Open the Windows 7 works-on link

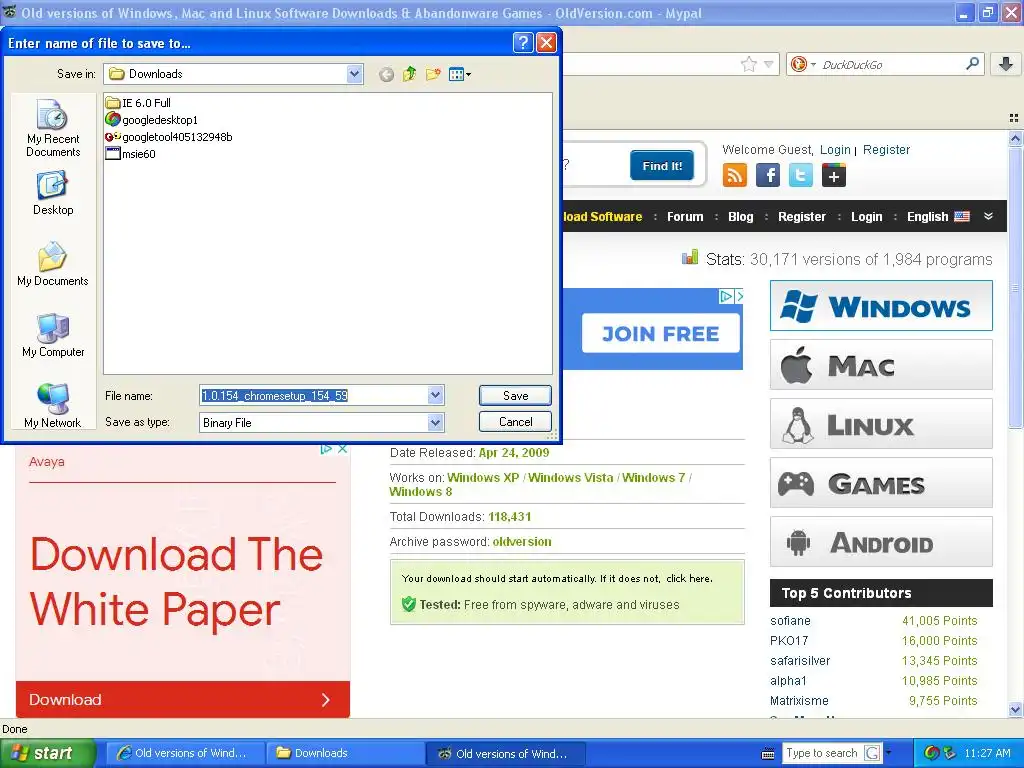[654, 477]
